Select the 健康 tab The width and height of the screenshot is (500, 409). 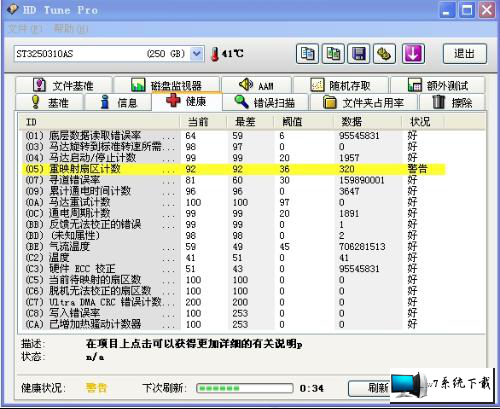click(x=187, y=101)
